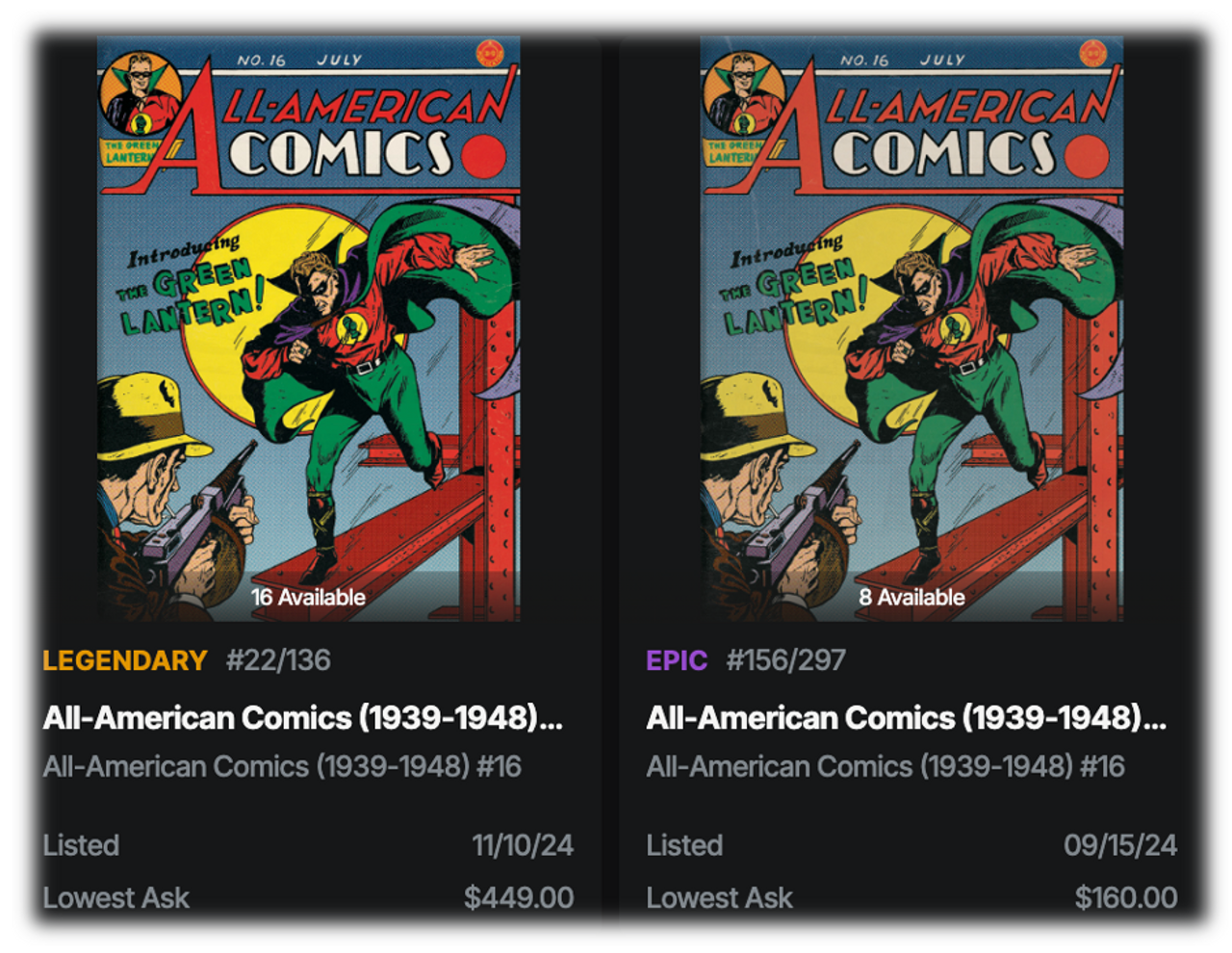Viewport: 1232px width, 953px height.
Task: Click the 8 Available badge
Action: 911,597
